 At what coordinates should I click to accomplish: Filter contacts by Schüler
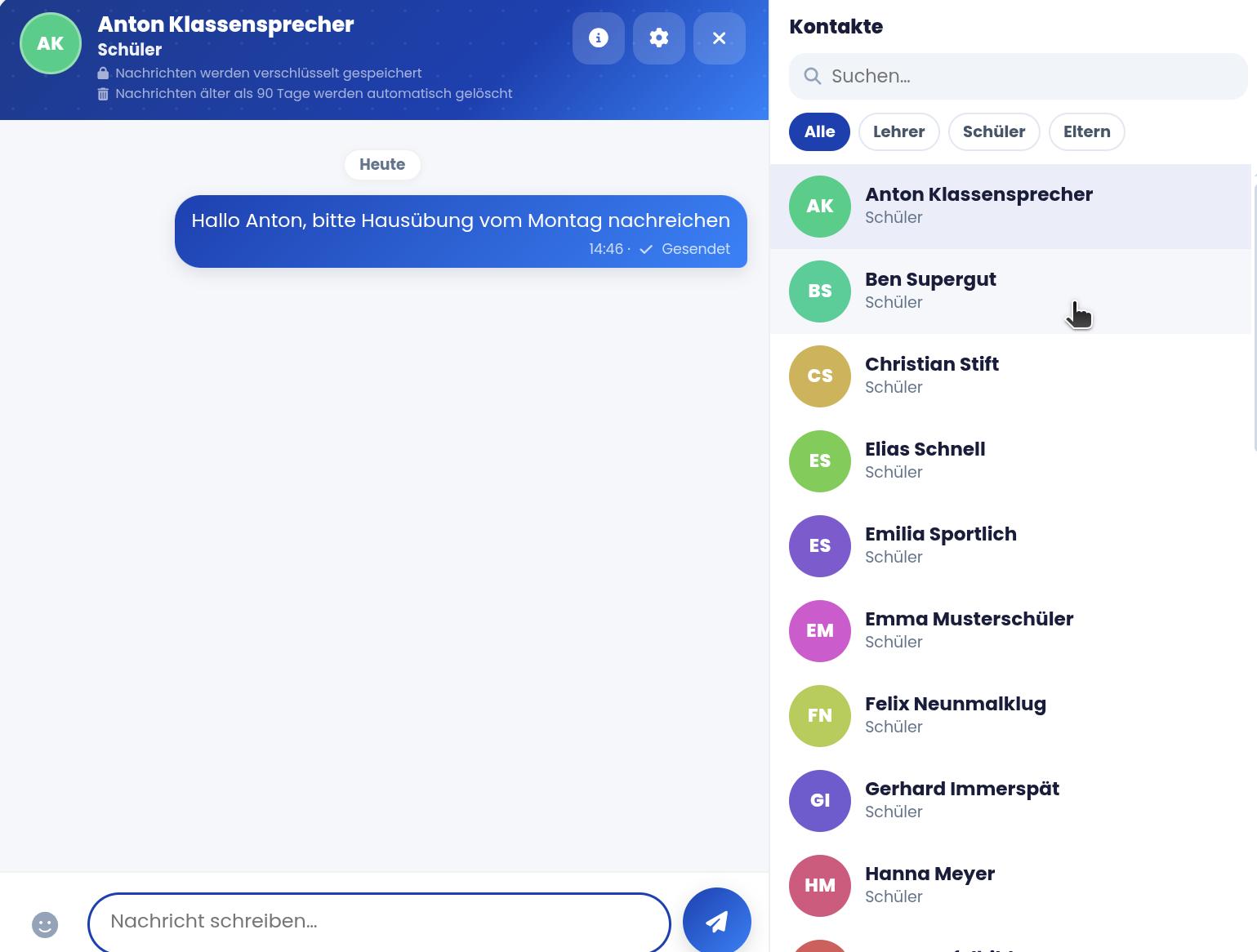pos(994,131)
